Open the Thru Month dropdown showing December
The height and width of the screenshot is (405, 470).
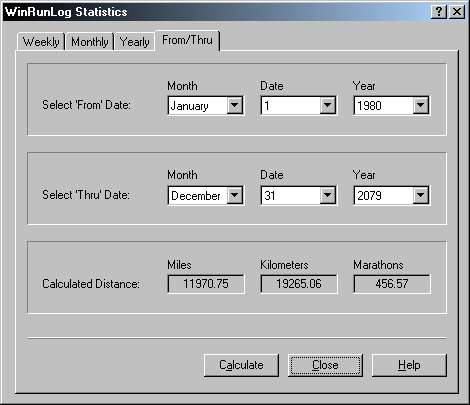tap(206, 195)
